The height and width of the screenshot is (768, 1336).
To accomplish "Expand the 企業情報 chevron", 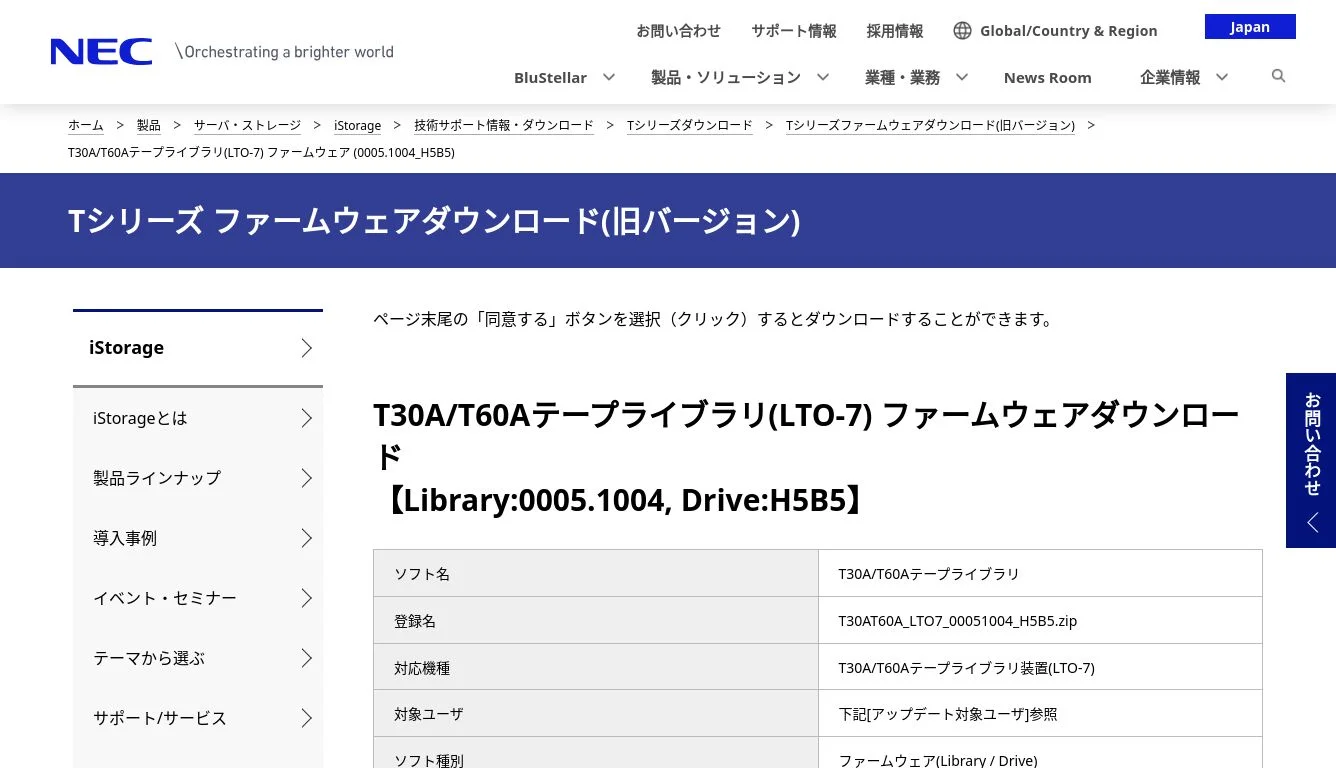I will click(x=1222, y=77).
